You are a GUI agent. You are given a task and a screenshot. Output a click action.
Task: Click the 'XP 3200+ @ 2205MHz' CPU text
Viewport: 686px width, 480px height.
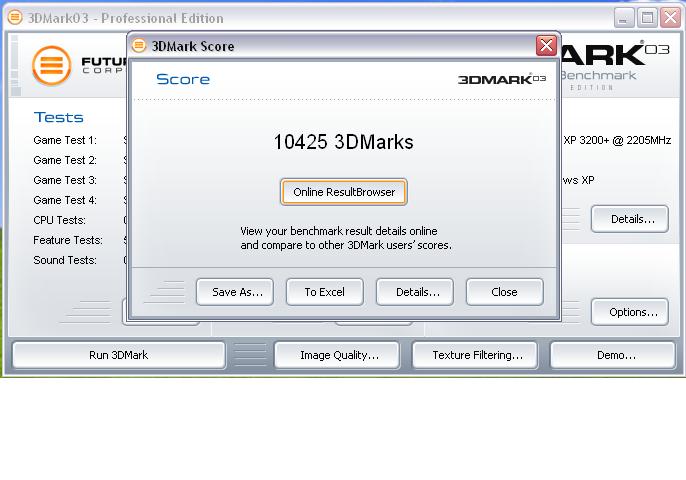pyautogui.click(x=617, y=140)
